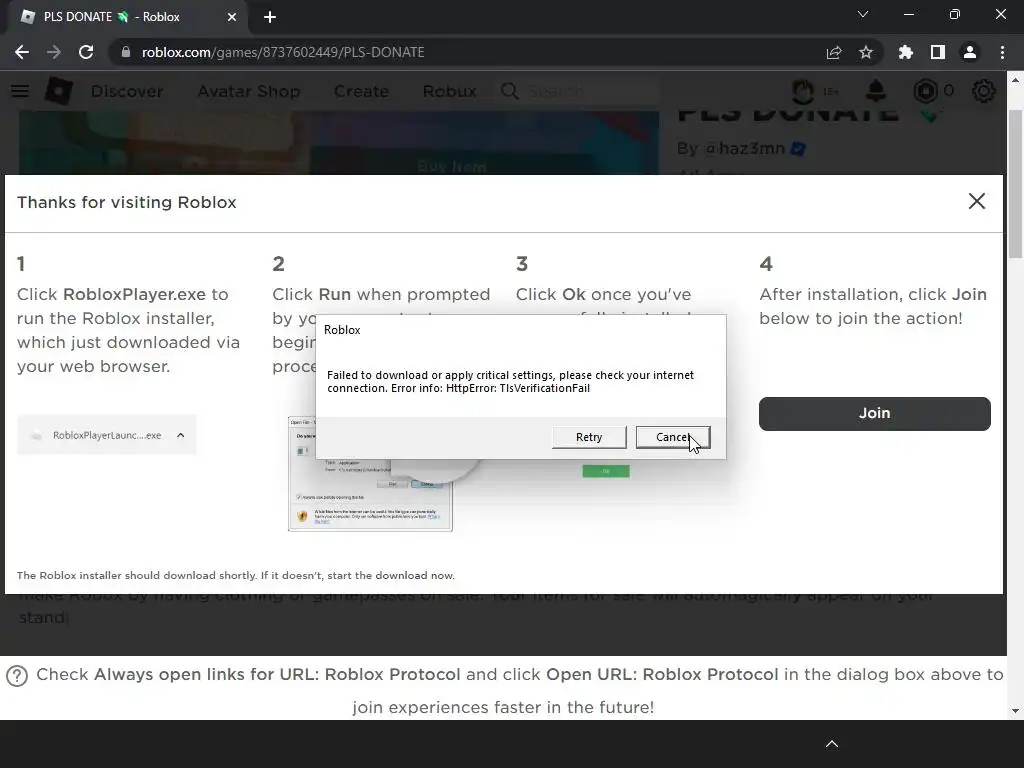Expand the RobloxPlayerLauncher.exe download chevron
The width and height of the screenshot is (1024, 768).
[181, 435]
